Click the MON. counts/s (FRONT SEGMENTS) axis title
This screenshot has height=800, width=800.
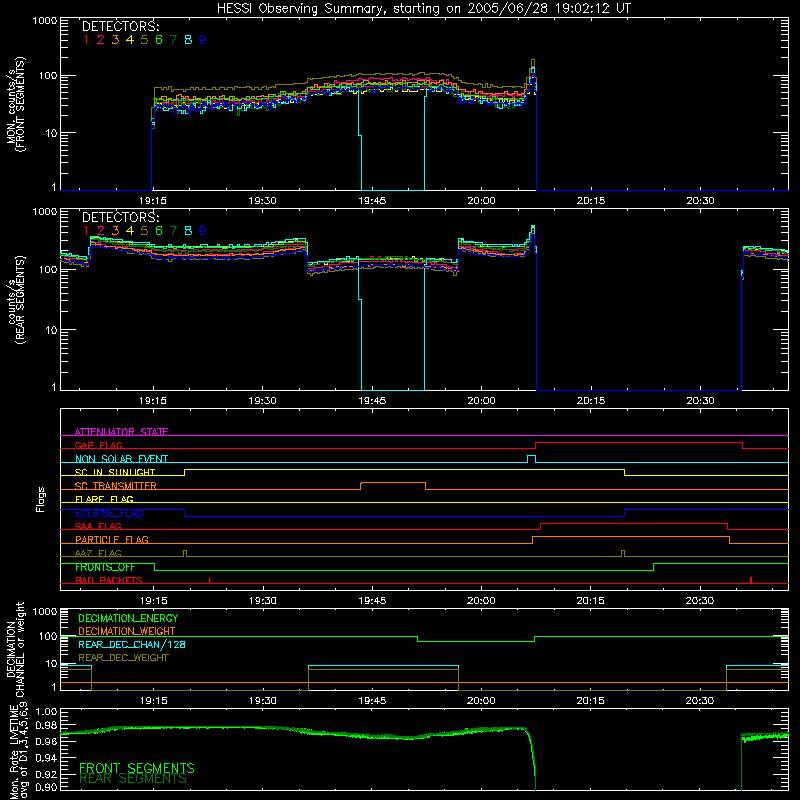click(15, 104)
